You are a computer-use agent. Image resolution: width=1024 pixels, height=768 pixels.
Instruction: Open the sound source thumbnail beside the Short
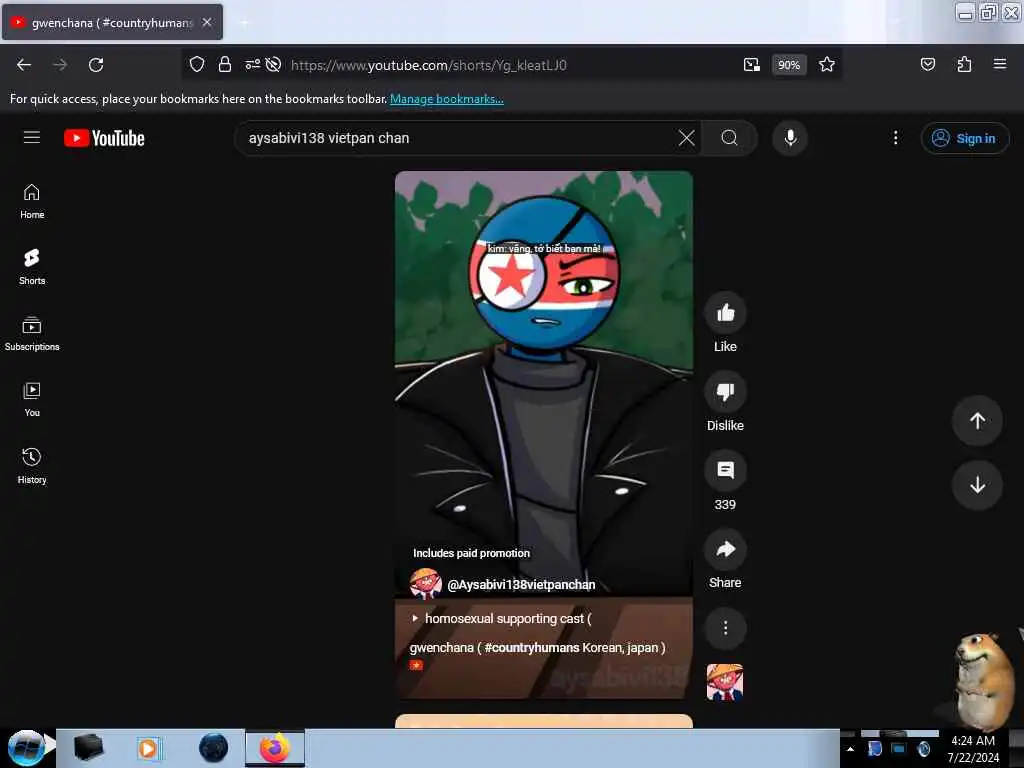725,682
